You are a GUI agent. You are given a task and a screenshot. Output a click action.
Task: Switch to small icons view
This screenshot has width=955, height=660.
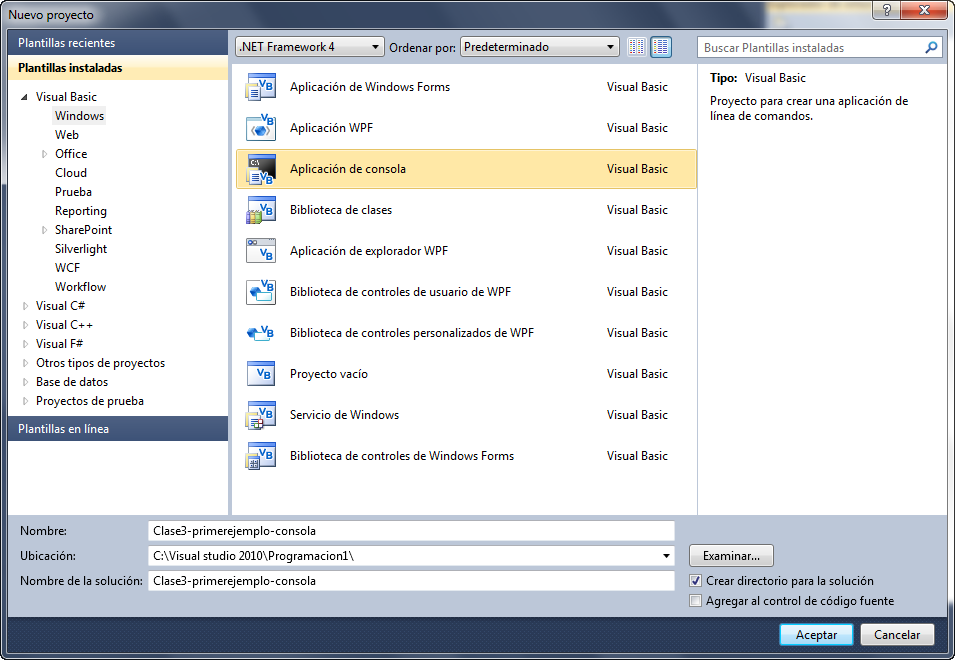[636, 47]
